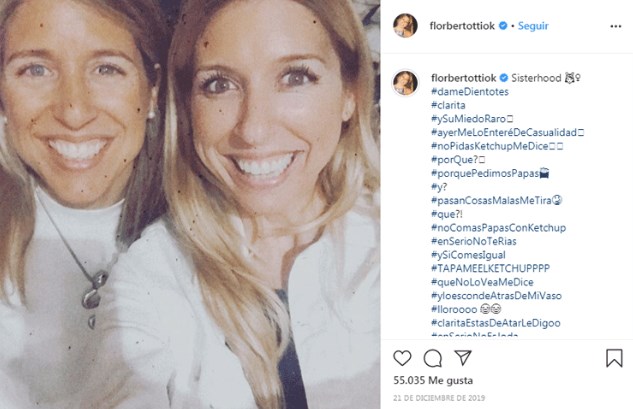Viewport: 633px width, 409px height.
Task: Click the profile avatar in the post header
Action: 405,25
